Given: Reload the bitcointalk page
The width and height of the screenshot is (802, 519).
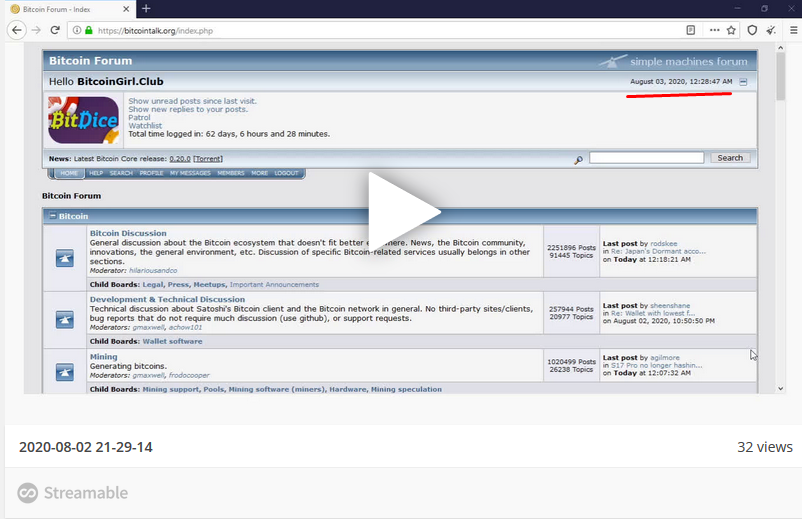Looking at the screenshot, I should click(55, 31).
